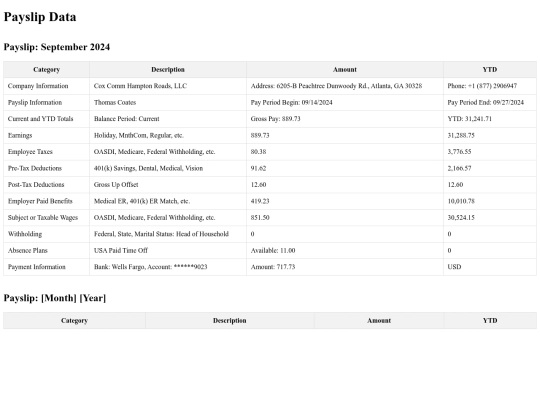This screenshot has width=540, height=405.
Task: Click the 'Category' header in September table
Action: [46, 70]
